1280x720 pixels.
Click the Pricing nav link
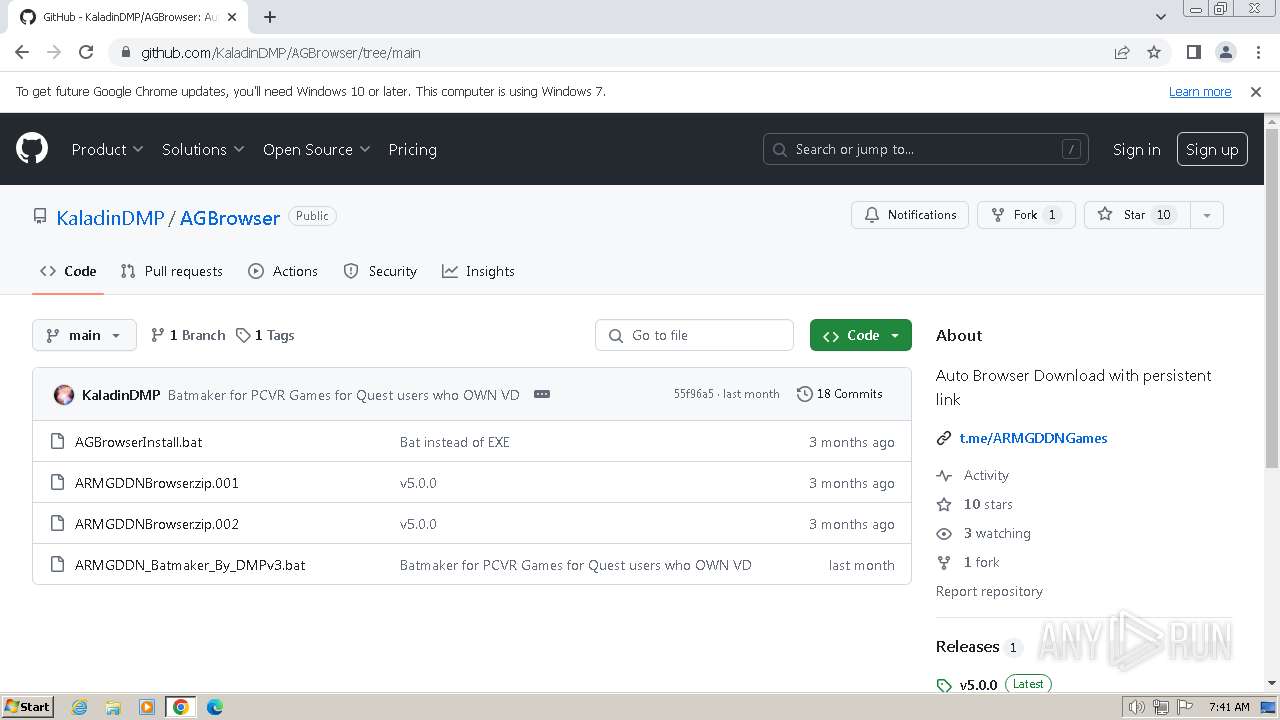(x=412, y=149)
